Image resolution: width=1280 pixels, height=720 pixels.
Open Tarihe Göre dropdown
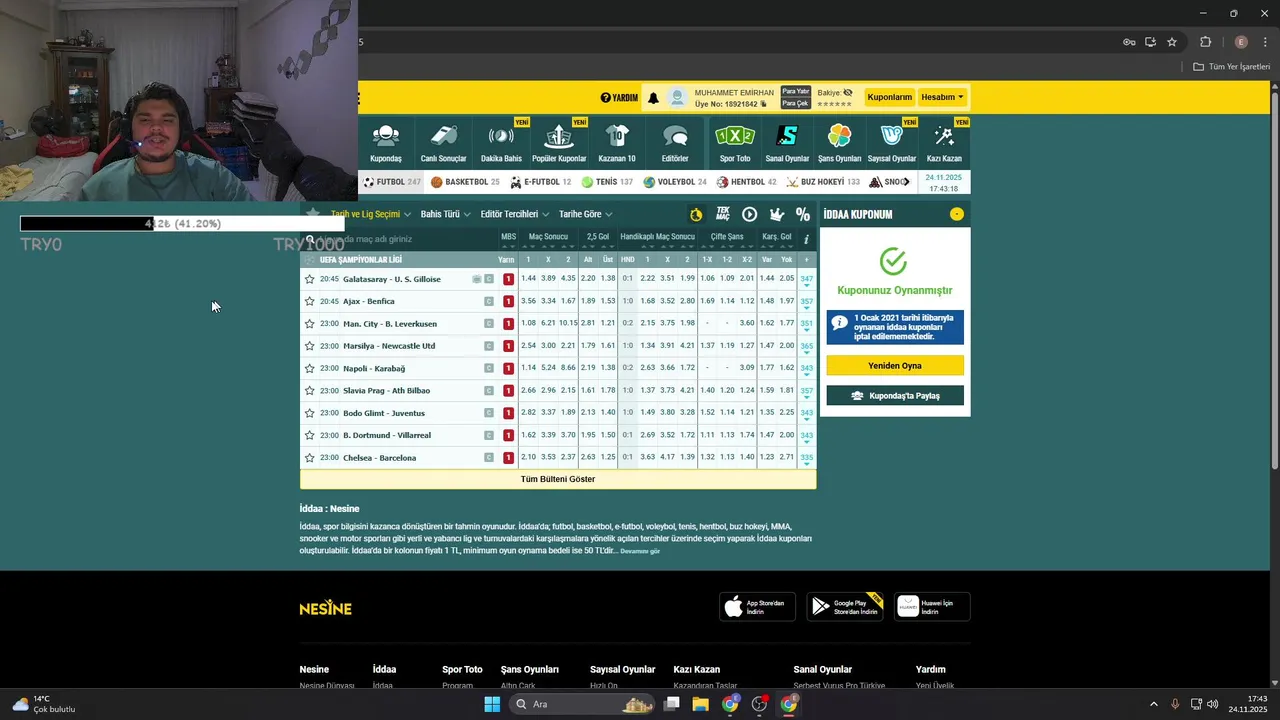click(586, 214)
